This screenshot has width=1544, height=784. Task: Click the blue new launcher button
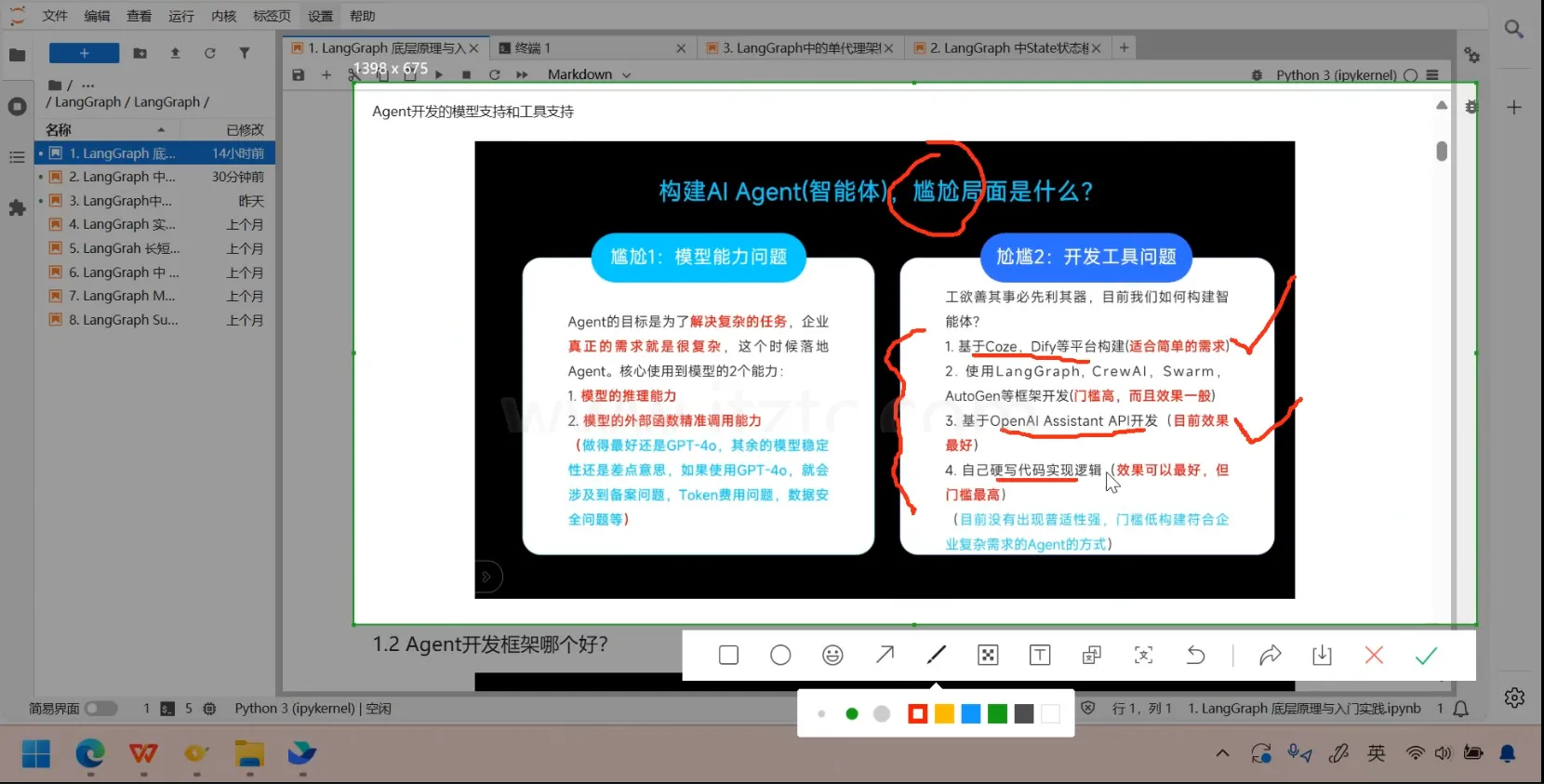tap(84, 53)
